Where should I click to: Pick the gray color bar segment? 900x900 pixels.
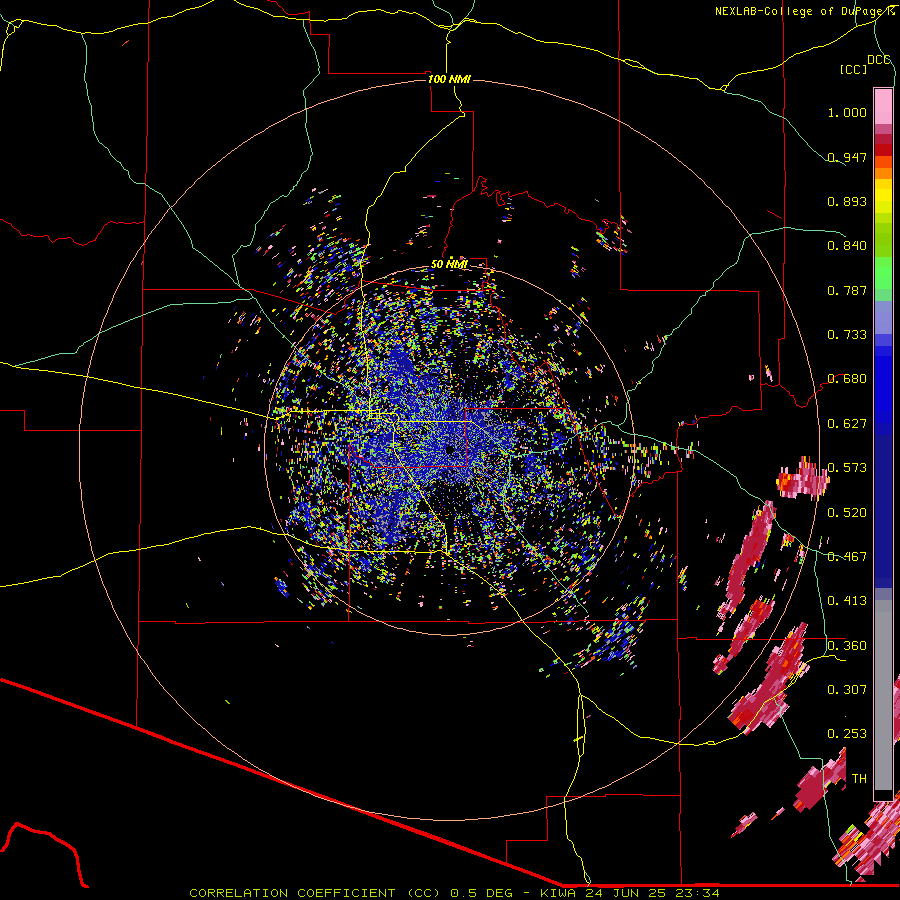(883, 695)
